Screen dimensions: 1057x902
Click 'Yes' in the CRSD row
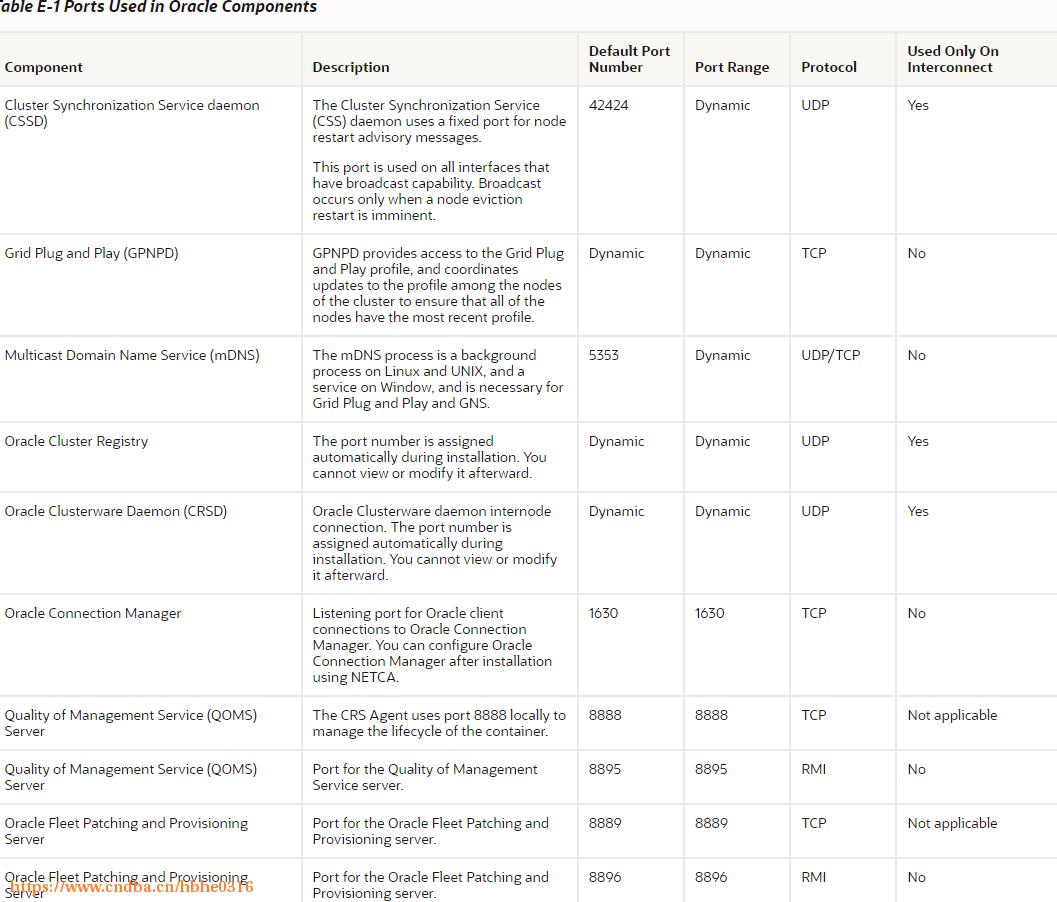(x=917, y=512)
